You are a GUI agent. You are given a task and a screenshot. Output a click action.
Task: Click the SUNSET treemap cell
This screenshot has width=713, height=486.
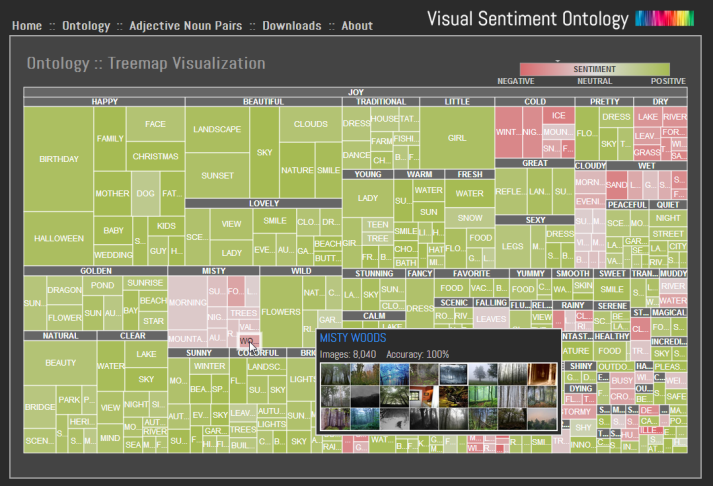[217, 175]
